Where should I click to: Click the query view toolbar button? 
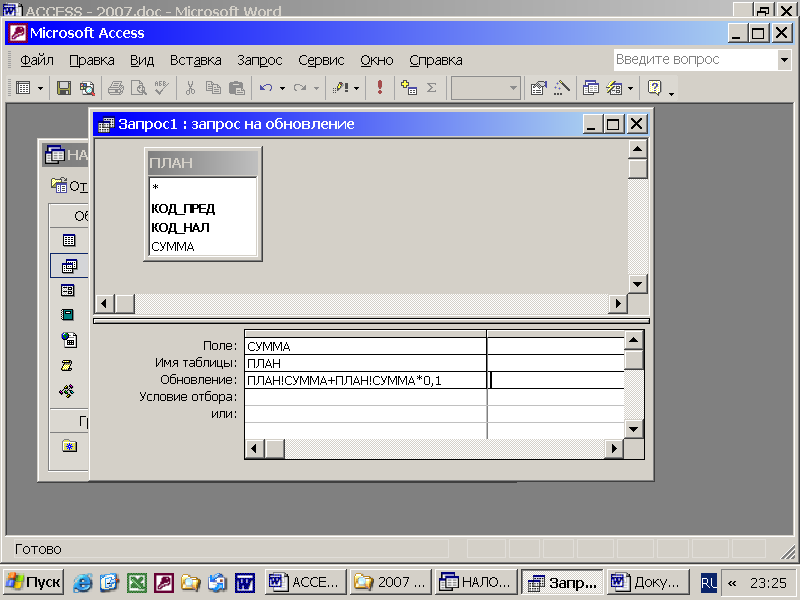[x=23, y=88]
